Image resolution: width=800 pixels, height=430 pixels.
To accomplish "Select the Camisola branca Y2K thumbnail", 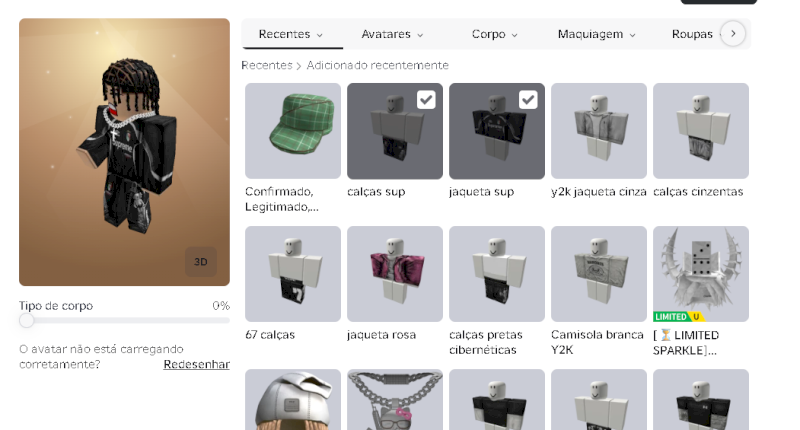I will [x=599, y=274].
